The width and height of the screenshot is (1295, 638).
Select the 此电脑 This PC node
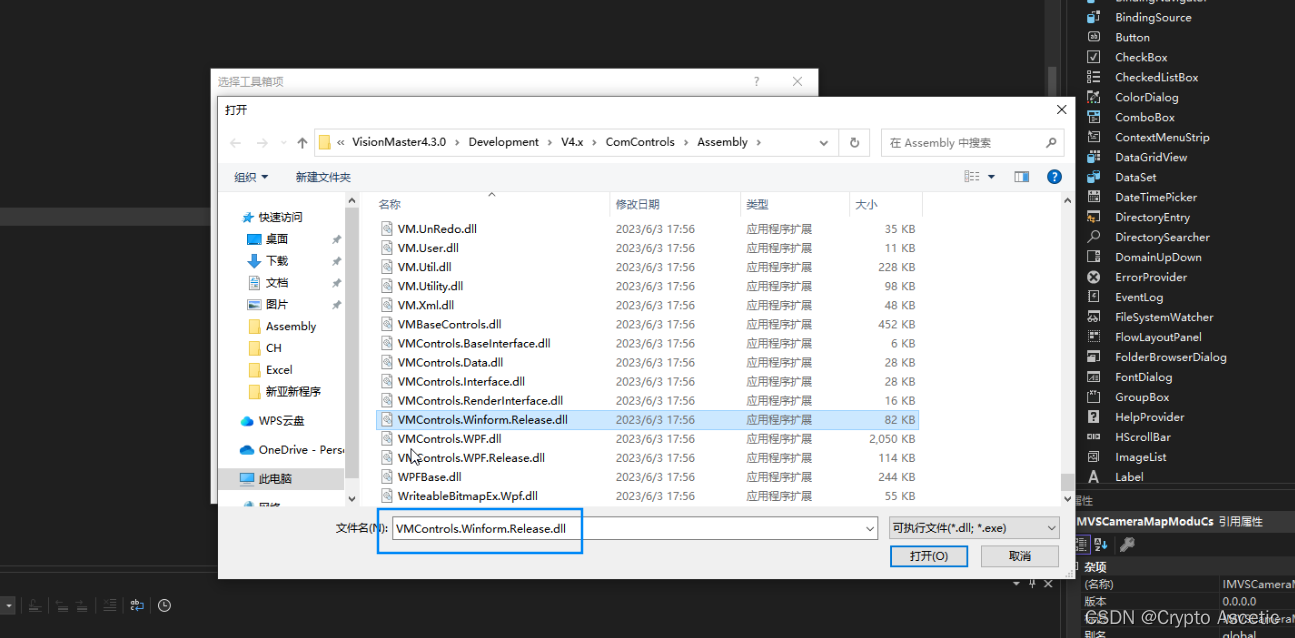pos(267,479)
